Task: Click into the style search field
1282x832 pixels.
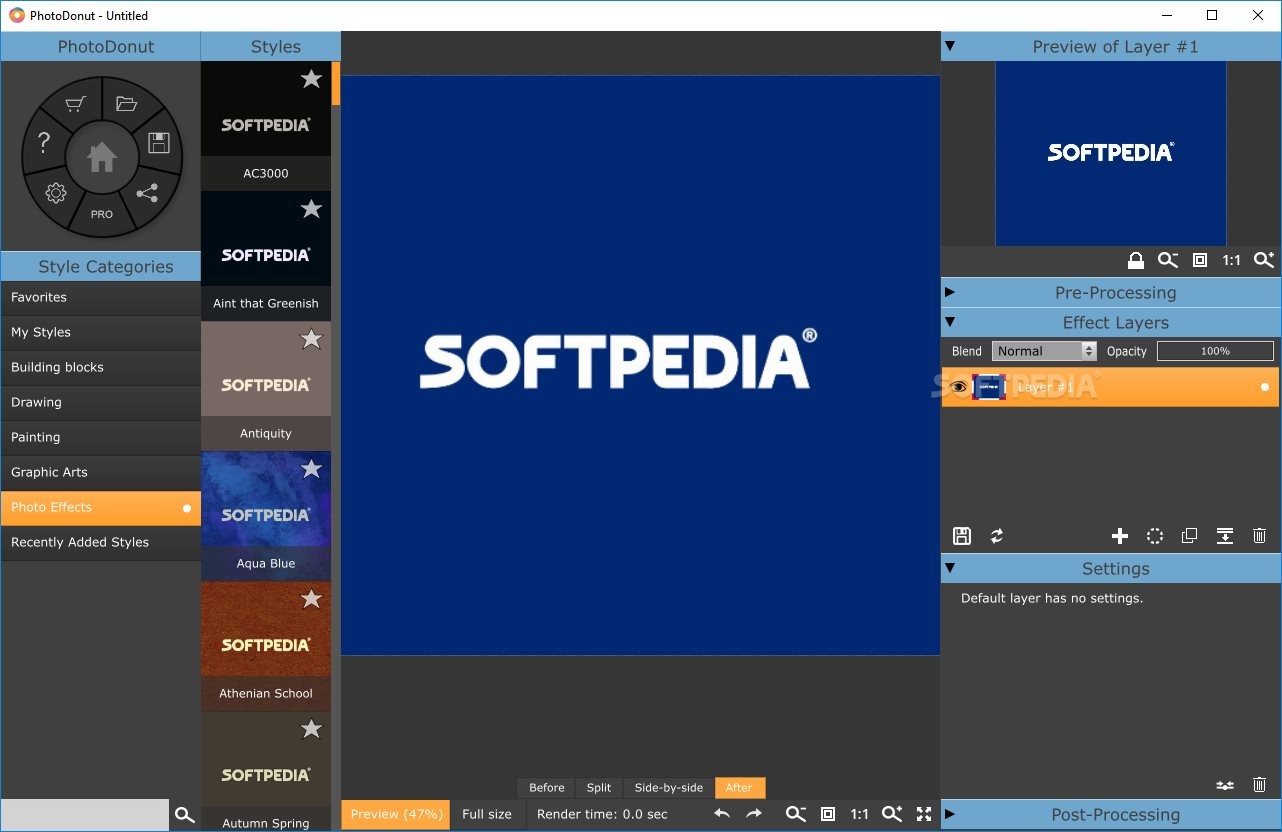Action: coord(85,815)
